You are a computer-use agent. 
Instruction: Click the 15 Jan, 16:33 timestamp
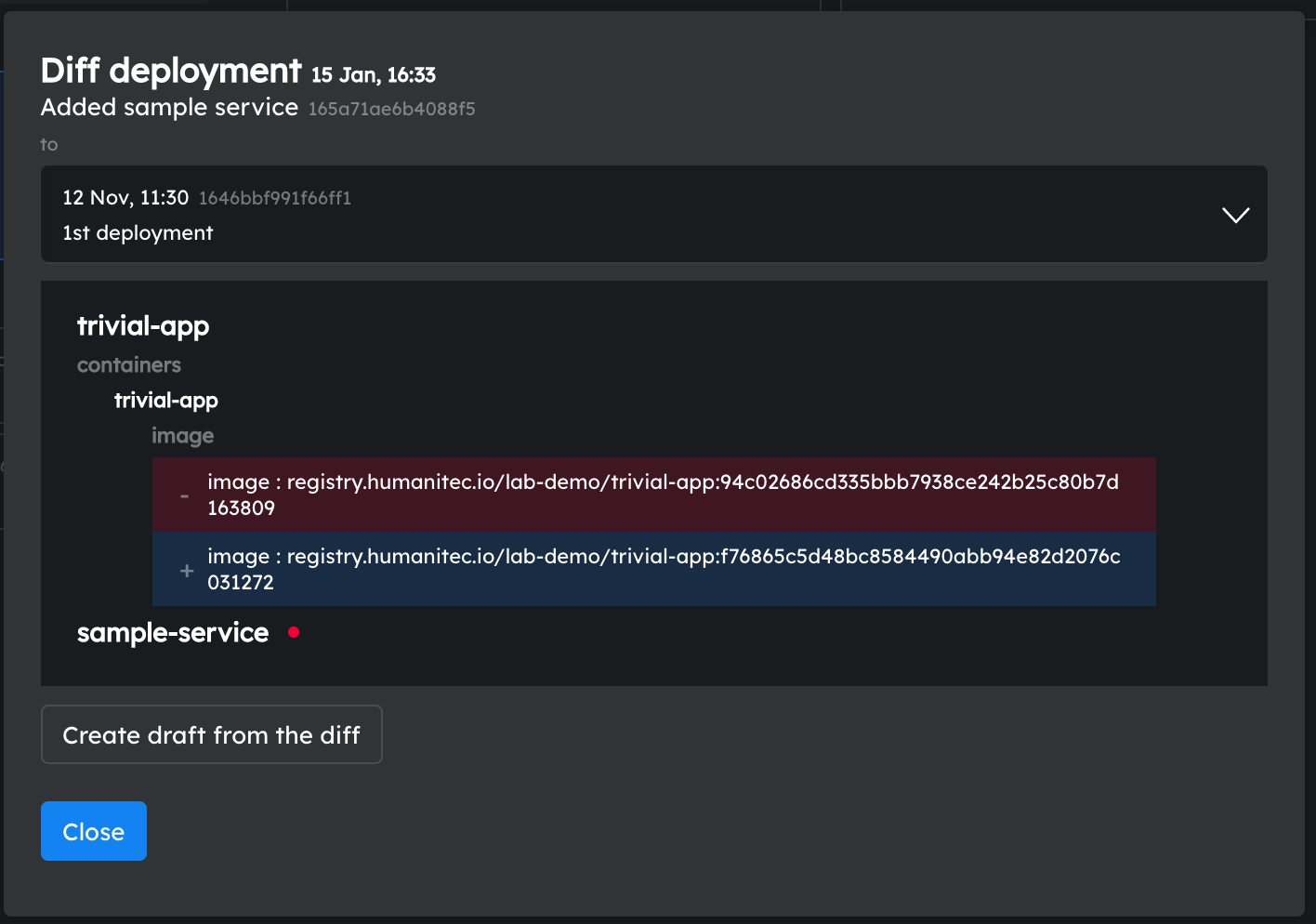[374, 74]
